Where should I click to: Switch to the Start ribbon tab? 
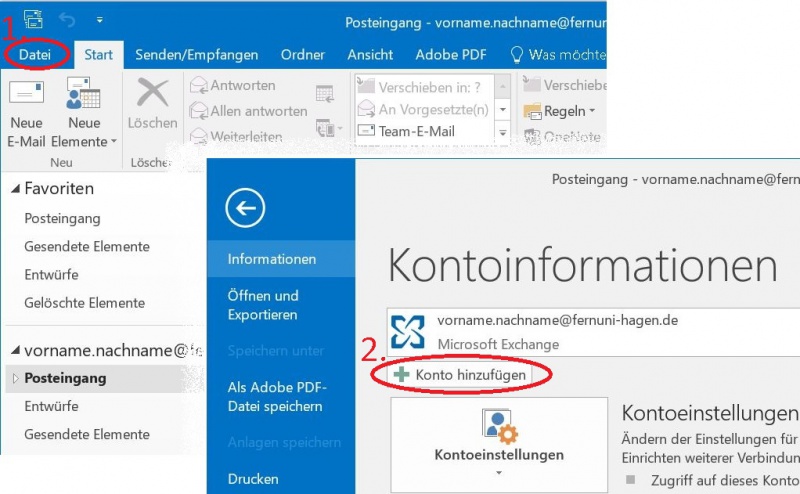click(98, 55)
